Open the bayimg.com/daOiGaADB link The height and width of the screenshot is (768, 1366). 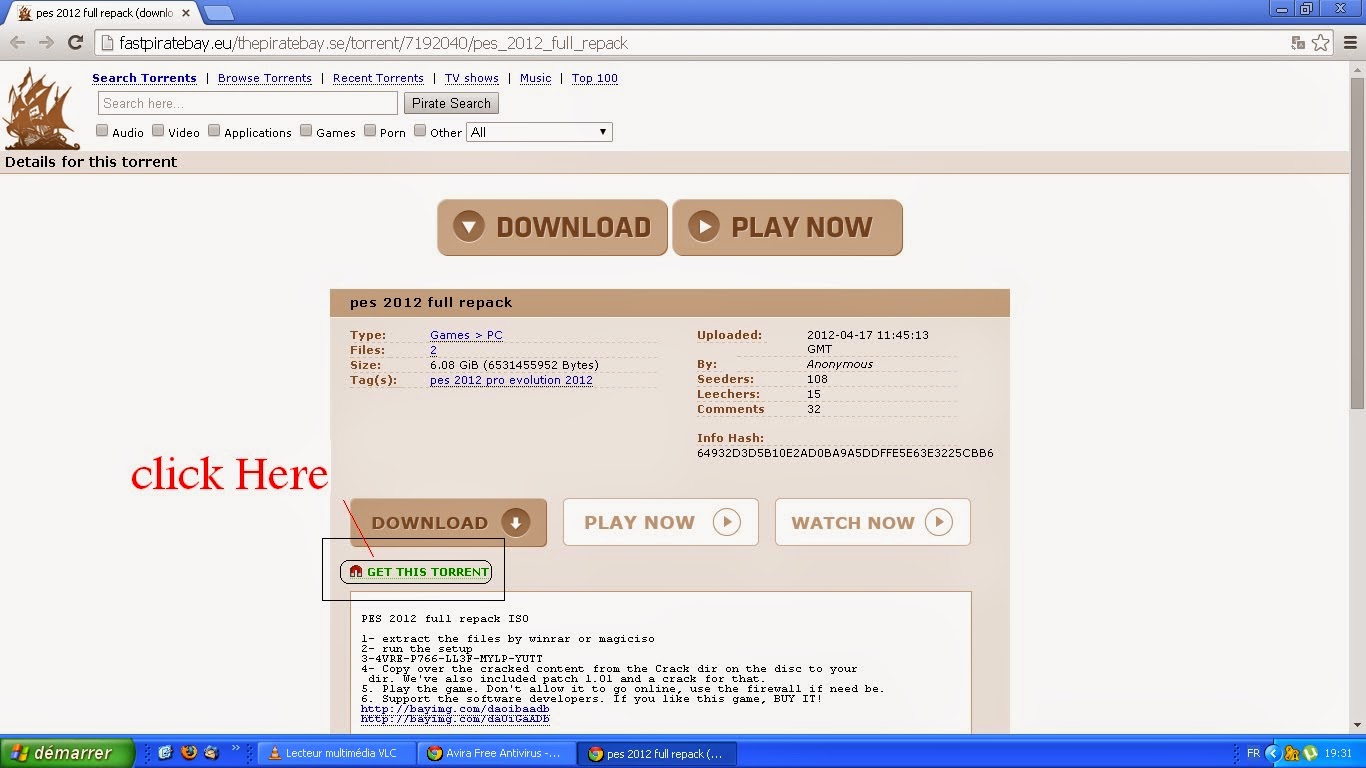click(455, 719)
